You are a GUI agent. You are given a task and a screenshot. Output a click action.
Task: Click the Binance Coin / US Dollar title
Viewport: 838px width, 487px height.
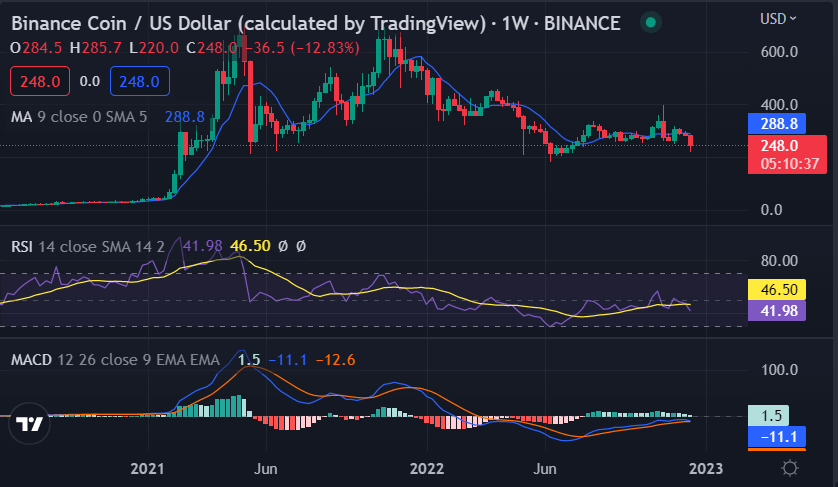coord(249,23)
